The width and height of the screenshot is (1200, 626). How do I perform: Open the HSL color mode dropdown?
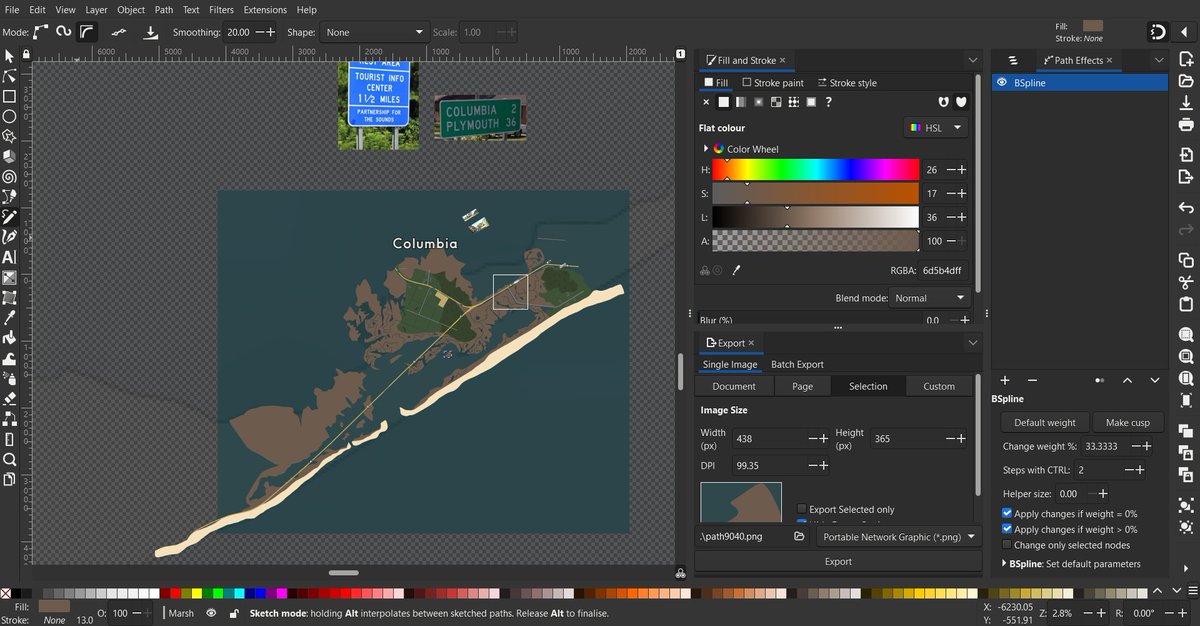935,128
